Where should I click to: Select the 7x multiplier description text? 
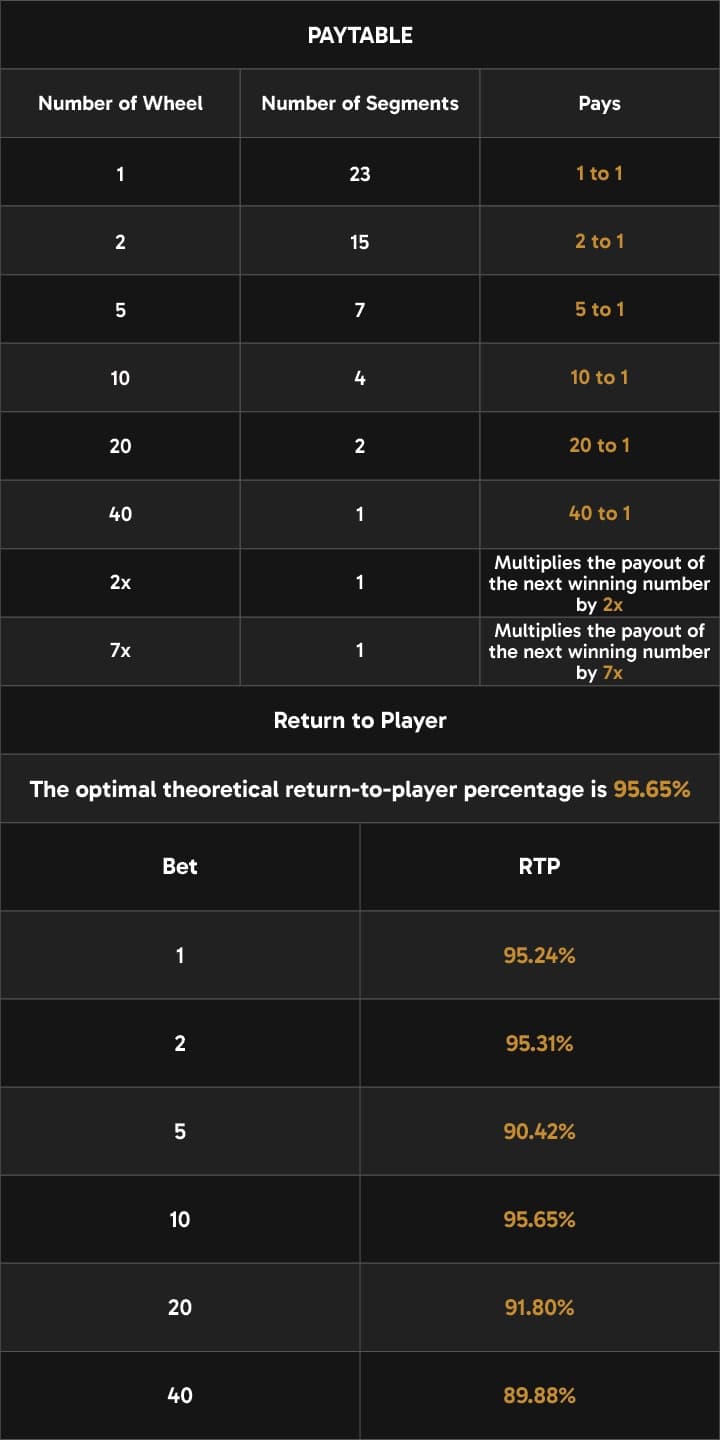pyautogui.click(x=600, y=651)
